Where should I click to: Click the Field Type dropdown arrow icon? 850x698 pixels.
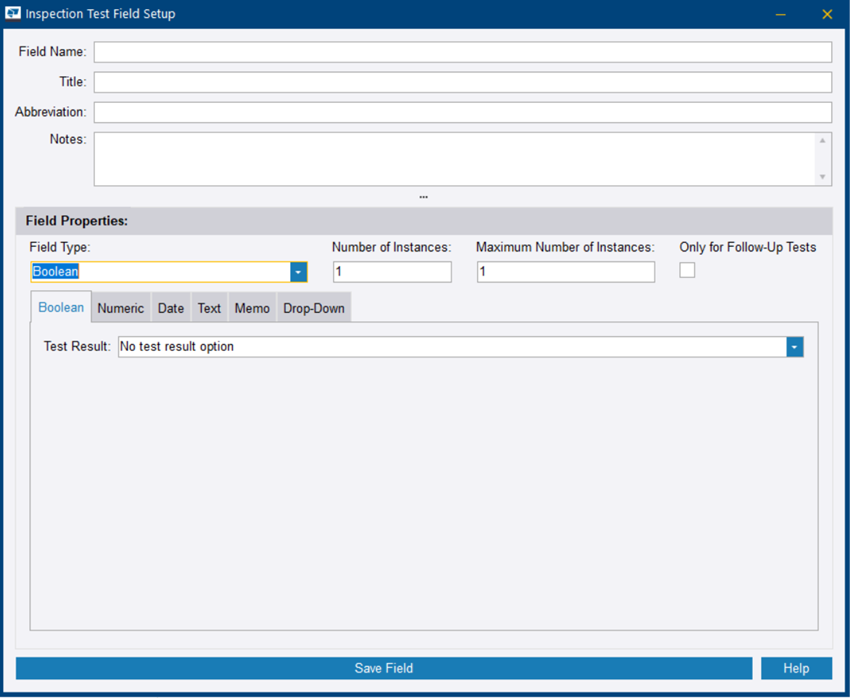coord(297,271)
